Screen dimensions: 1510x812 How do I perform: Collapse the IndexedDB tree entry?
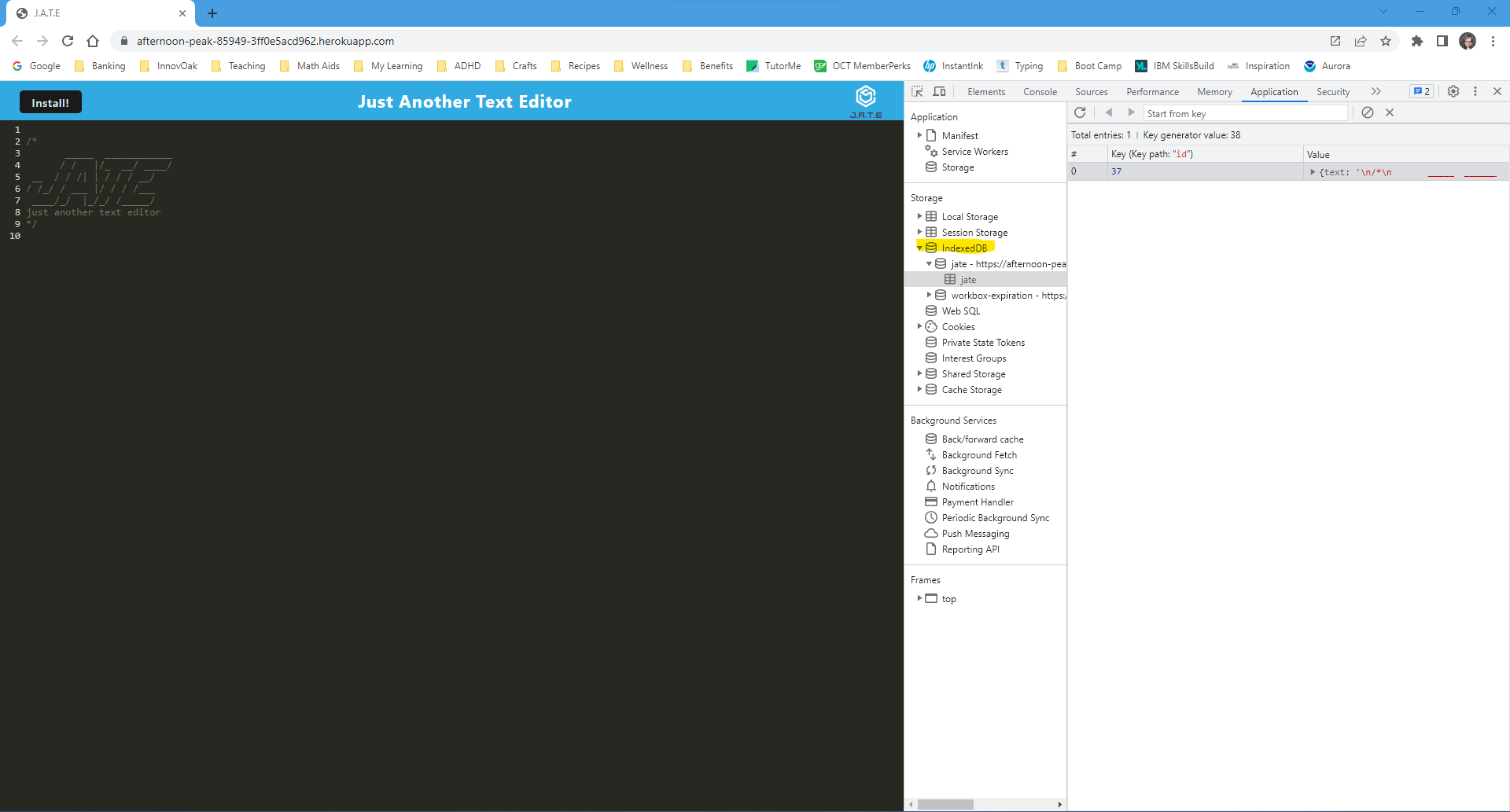click(920, 247)
